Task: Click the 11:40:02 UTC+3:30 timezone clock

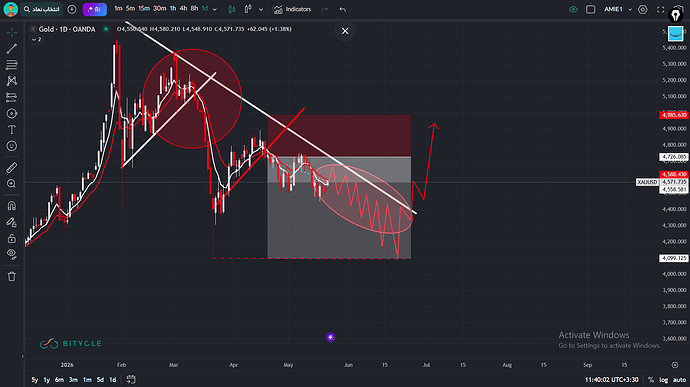Action: (612, 380)
